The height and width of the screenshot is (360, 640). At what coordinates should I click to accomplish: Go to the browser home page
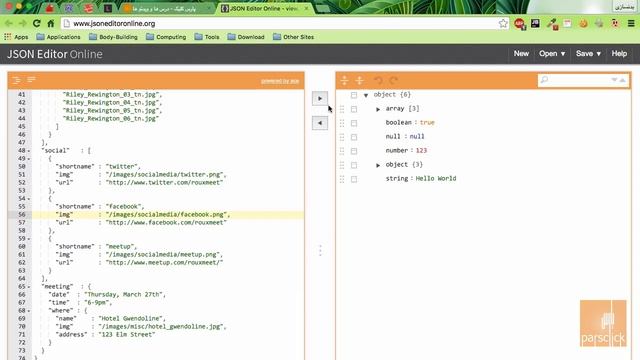tap(51, 23)
